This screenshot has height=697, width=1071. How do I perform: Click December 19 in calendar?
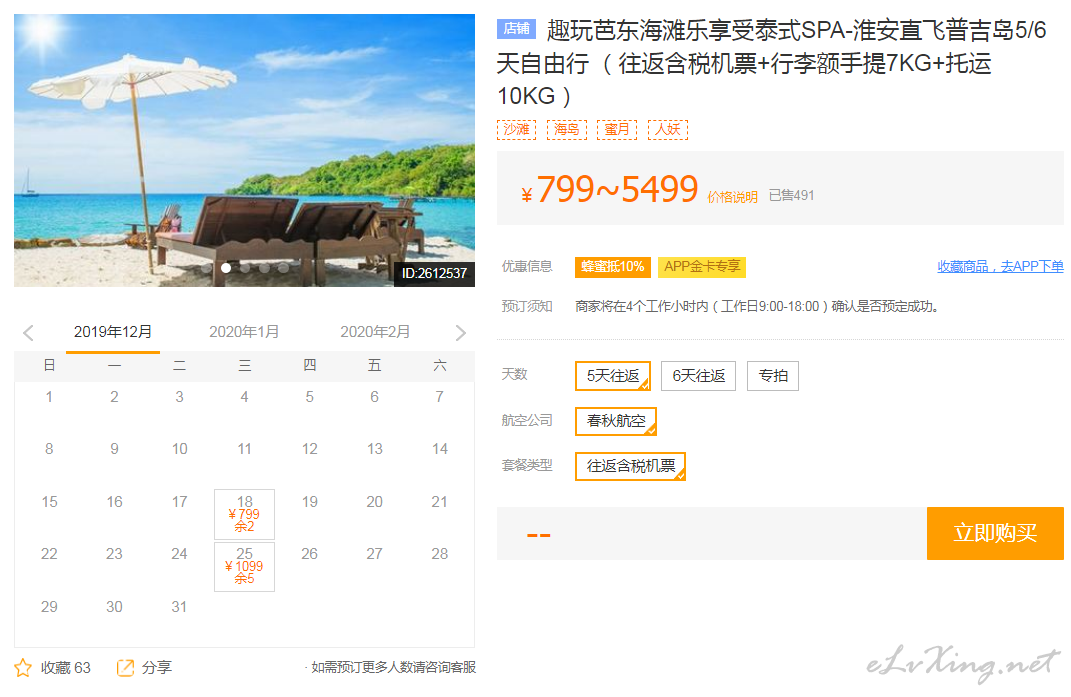[309, 502]
